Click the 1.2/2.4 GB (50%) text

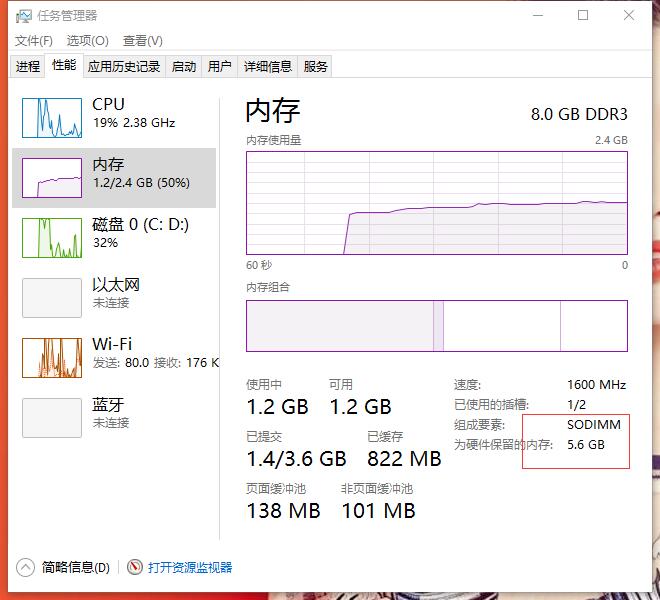click(x=141, y=183)
